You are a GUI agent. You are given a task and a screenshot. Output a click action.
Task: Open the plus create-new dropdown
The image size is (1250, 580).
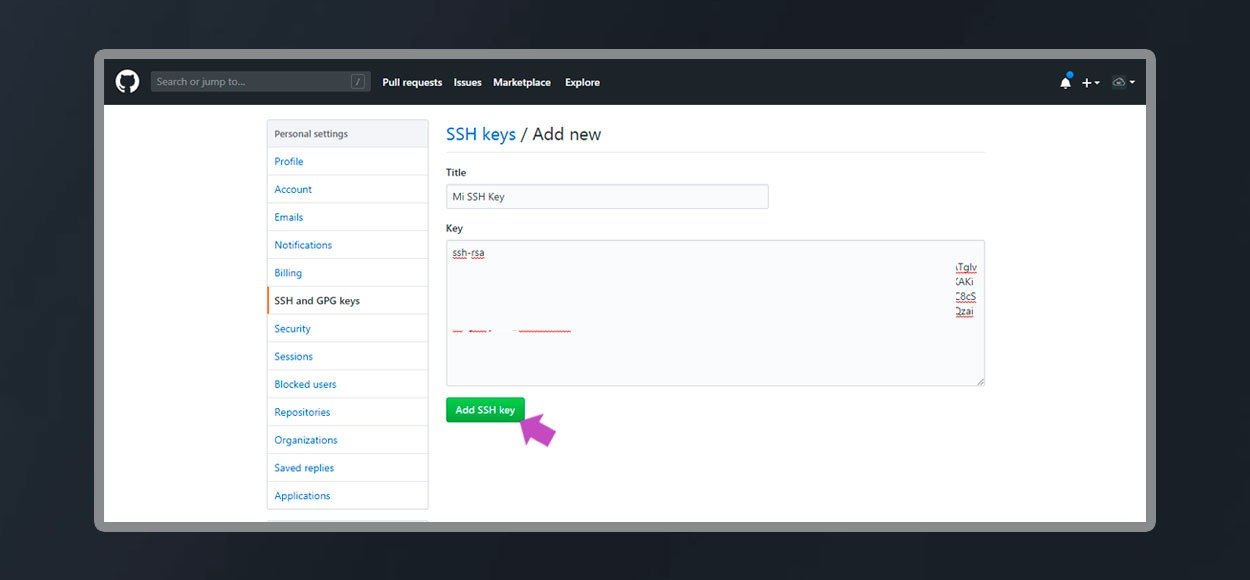(1091, 83)
